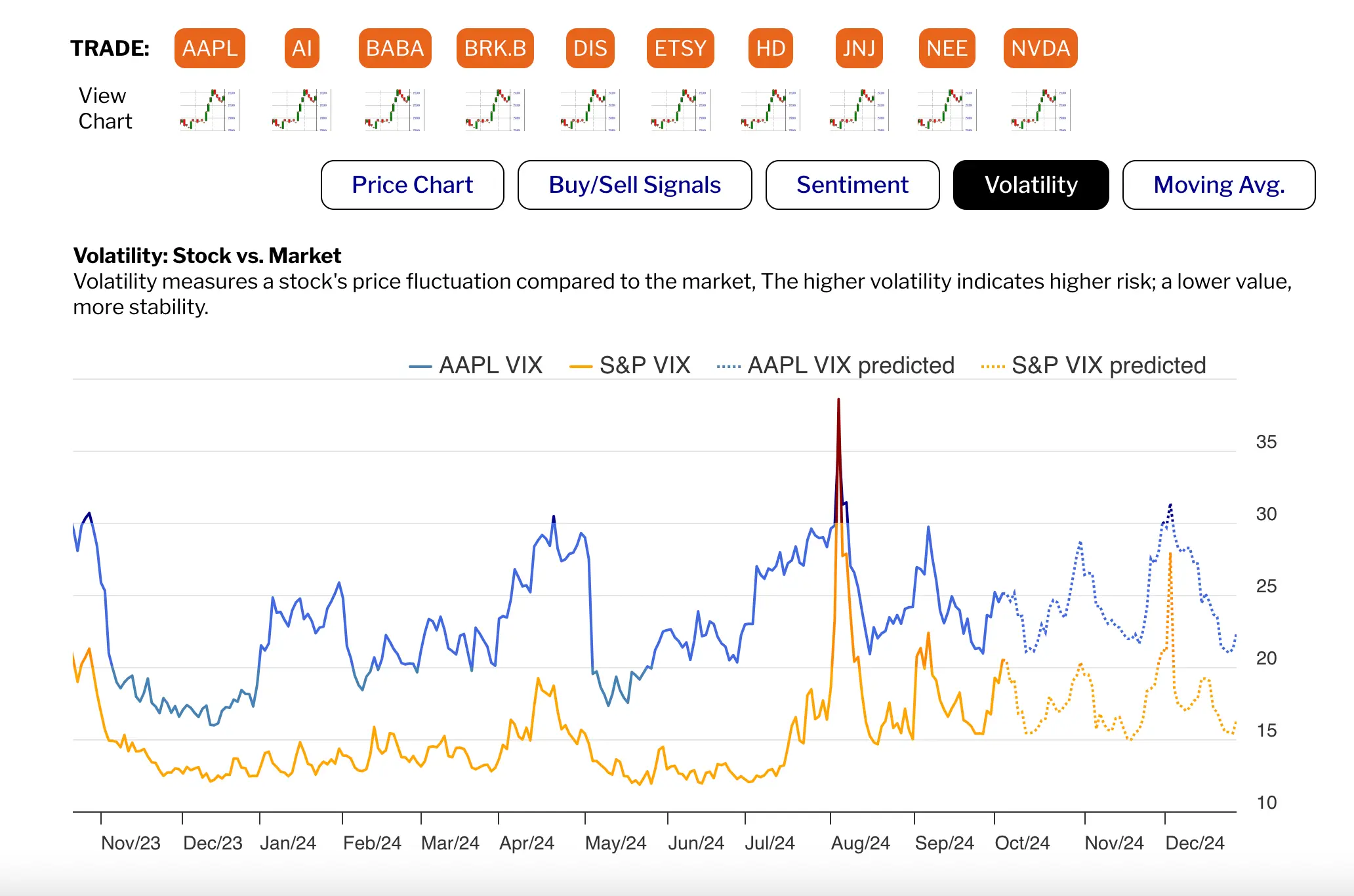Click the Nov/23 x-axis label

131,843
